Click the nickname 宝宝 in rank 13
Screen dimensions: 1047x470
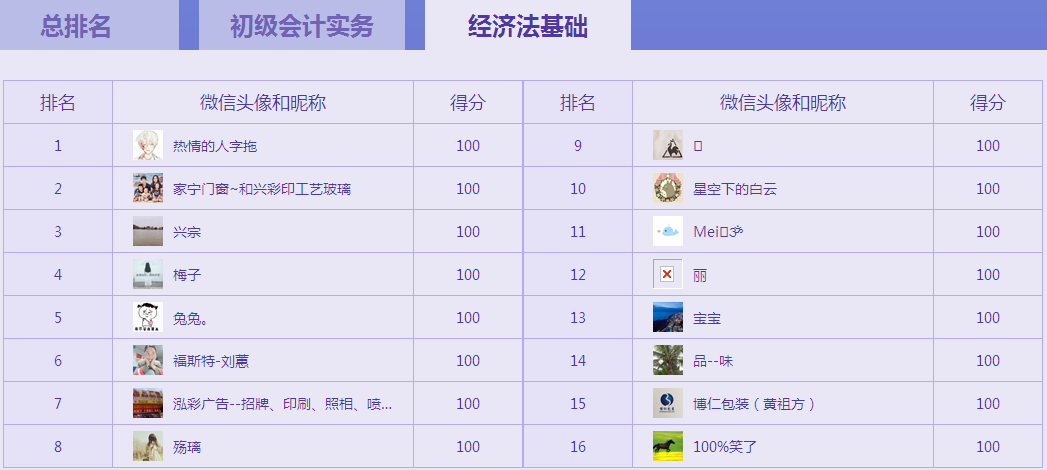point(707,318)
